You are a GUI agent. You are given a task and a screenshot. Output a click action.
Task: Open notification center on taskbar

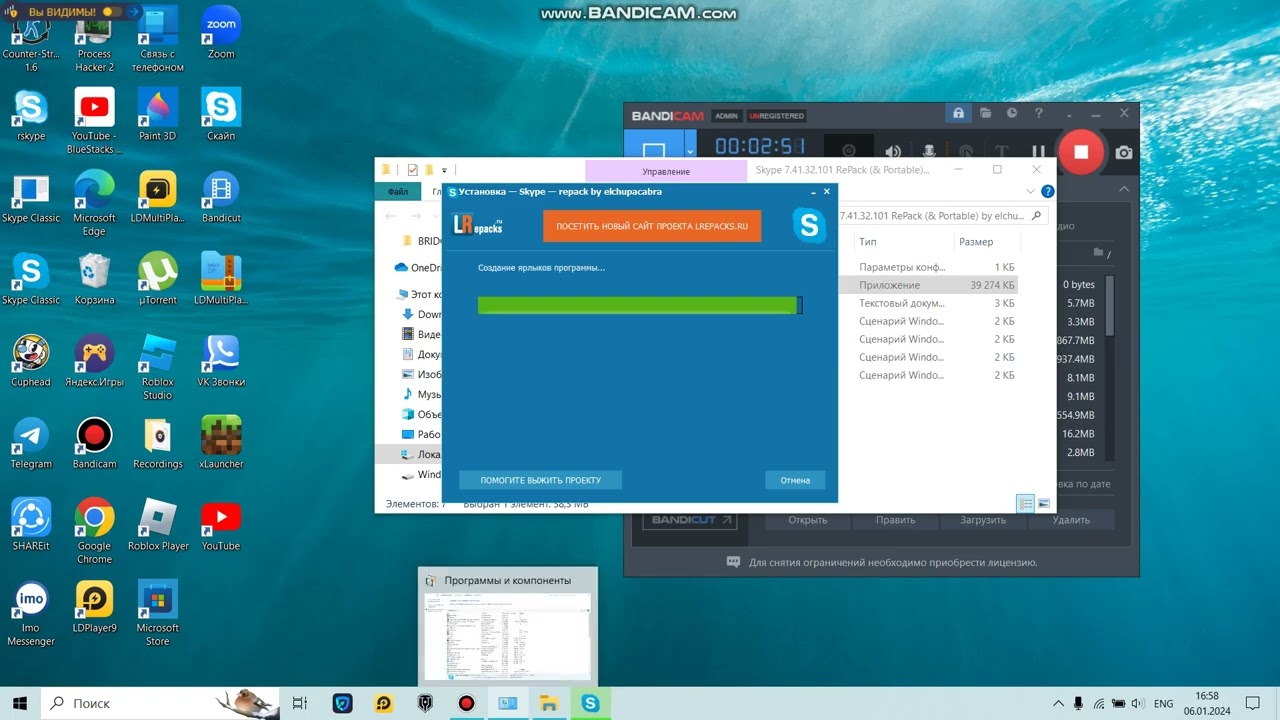(x=1251, y=703)
